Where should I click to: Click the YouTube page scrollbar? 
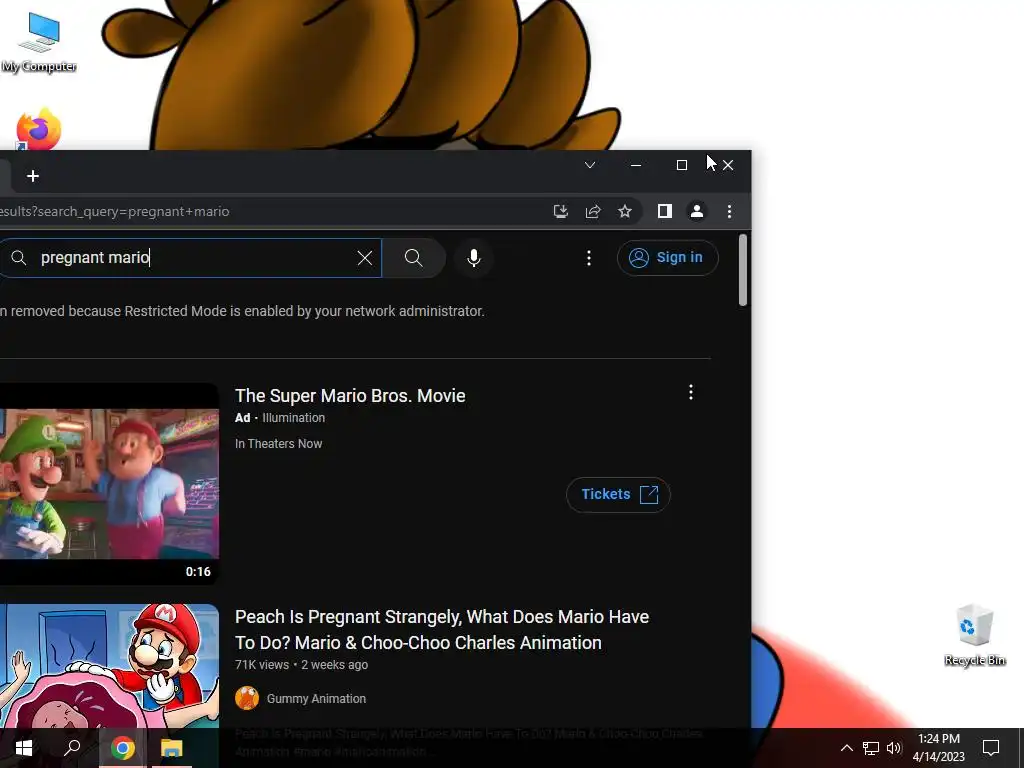pos(743,270)
